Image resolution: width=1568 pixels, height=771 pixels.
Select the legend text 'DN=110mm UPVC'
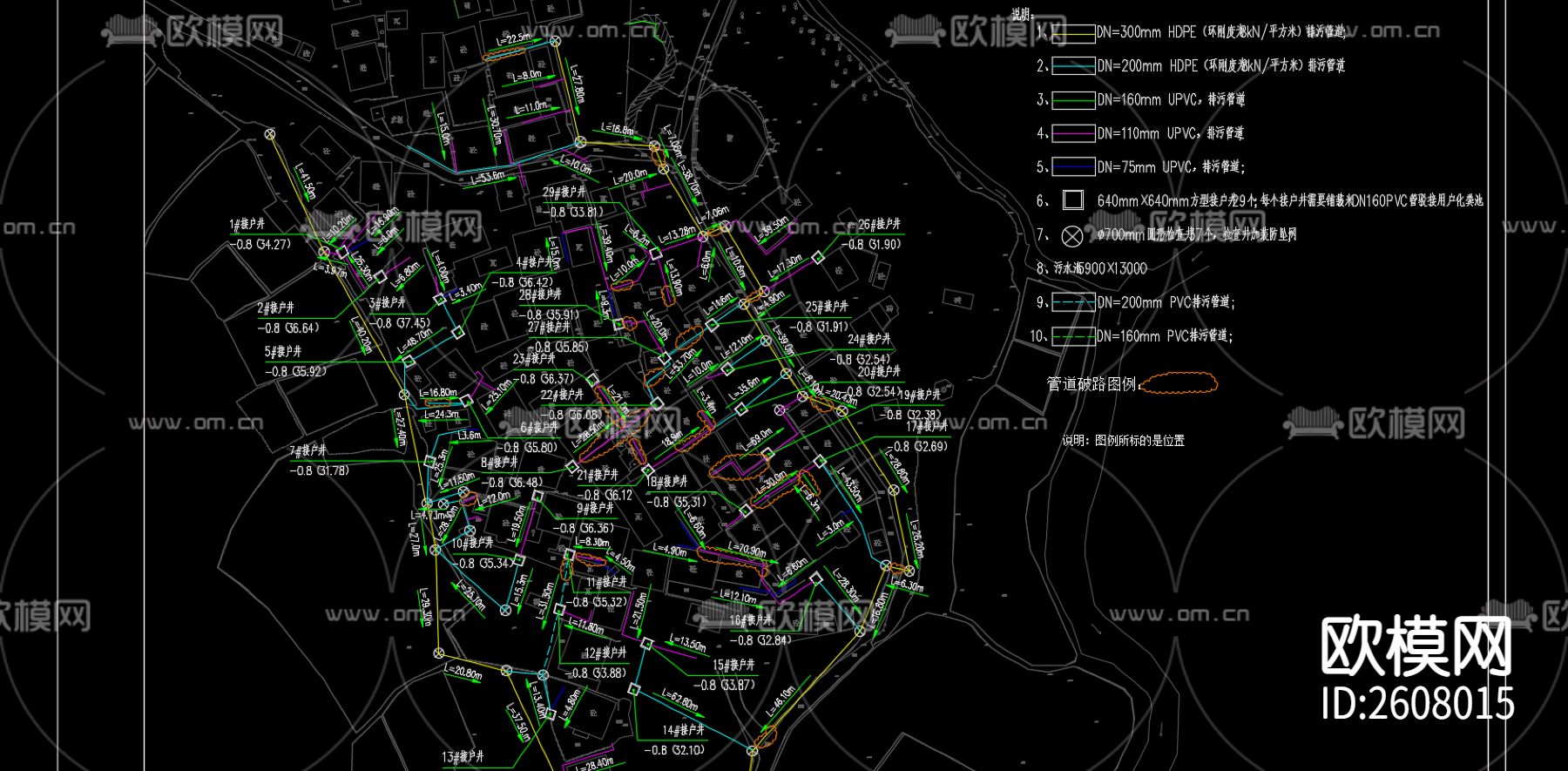click(1171, 133)
